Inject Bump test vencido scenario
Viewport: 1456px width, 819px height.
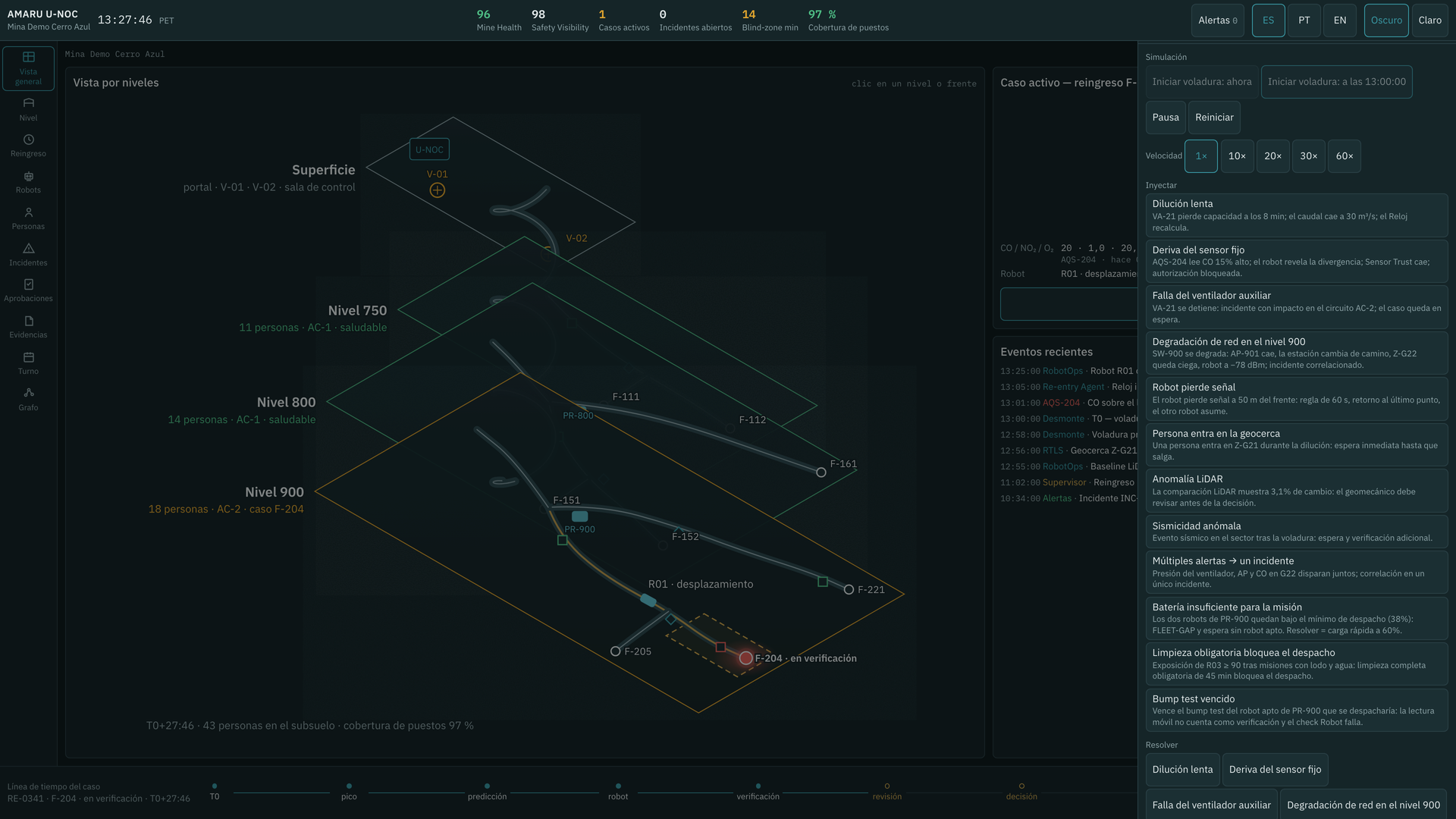(1297, 710)
